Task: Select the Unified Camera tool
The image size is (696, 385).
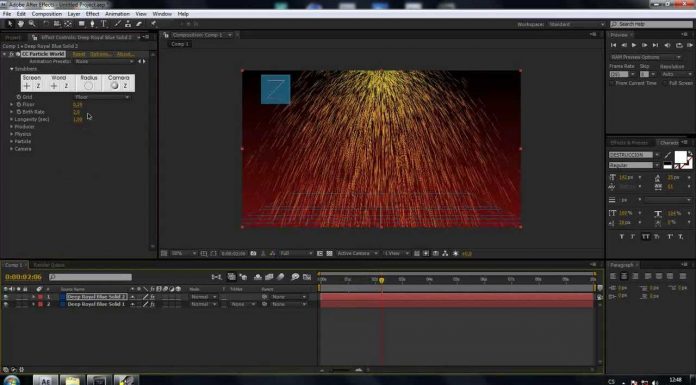Action: [57, 24]
